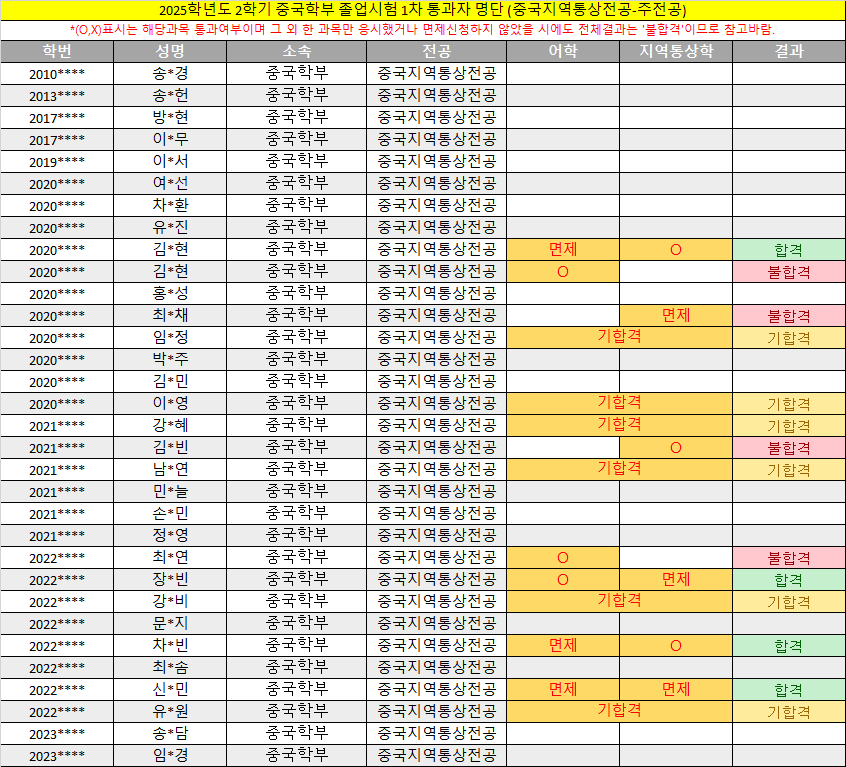Screen dimensions: 846x767
Task: Select the name cell 송*담
Action: [170, 734]
